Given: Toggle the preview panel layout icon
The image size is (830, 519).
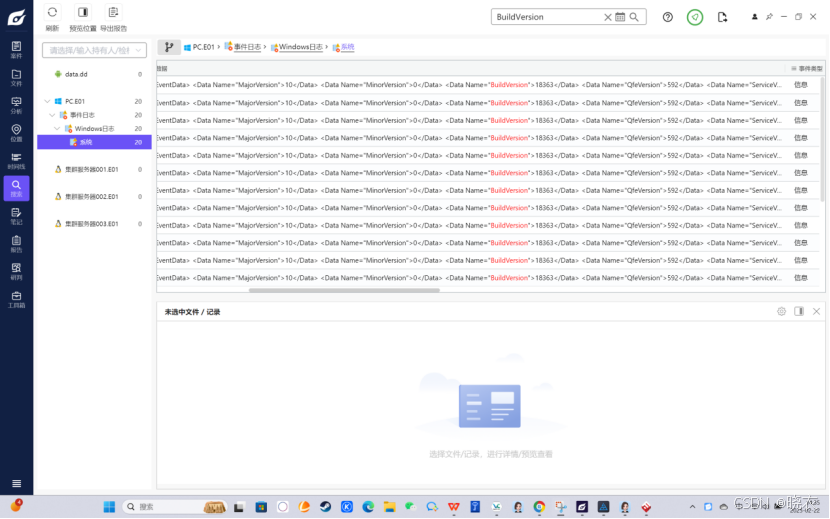Looking at the screenshot, I should click(799, 311).
